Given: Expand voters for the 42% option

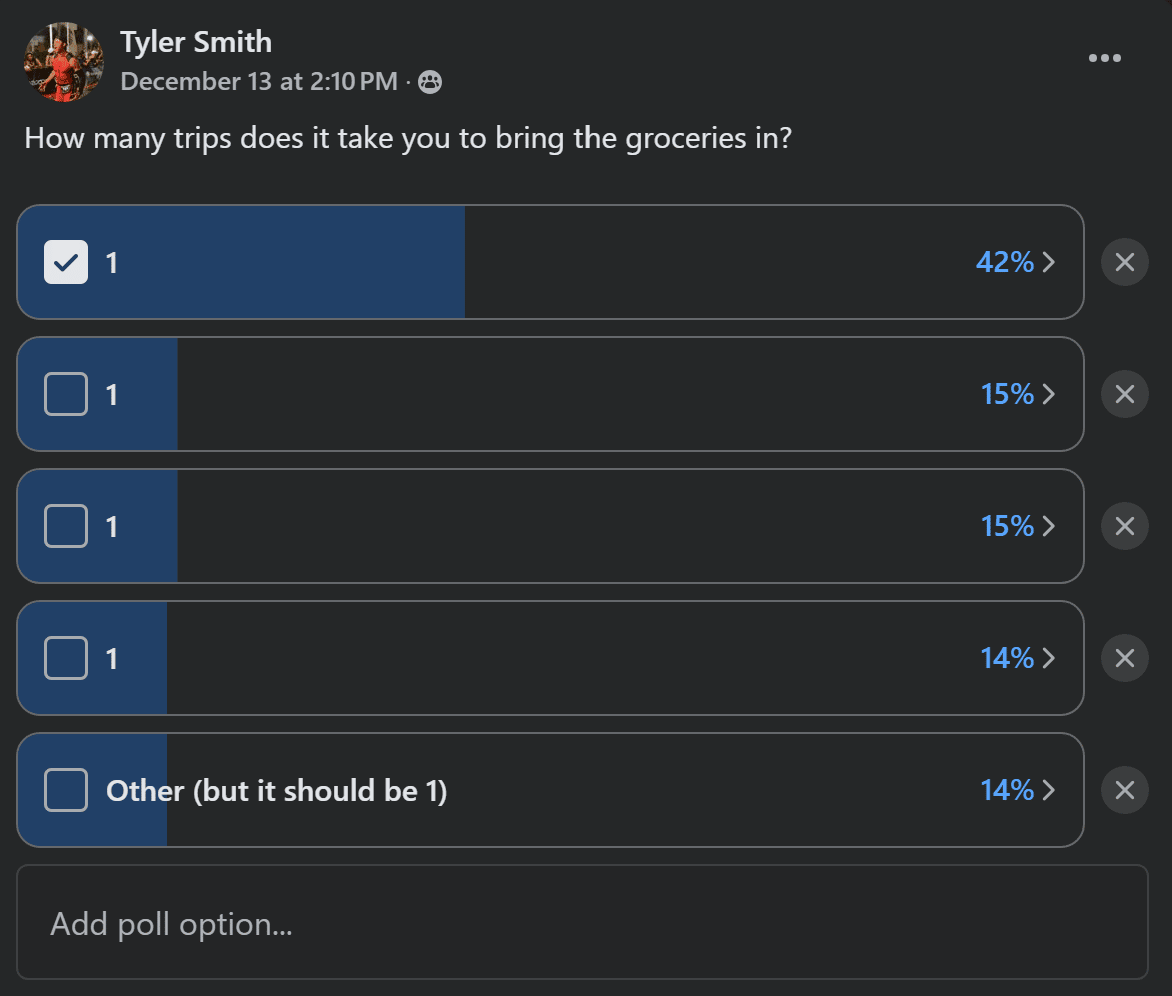Looking at the screenshot, I should (1016, 262).
